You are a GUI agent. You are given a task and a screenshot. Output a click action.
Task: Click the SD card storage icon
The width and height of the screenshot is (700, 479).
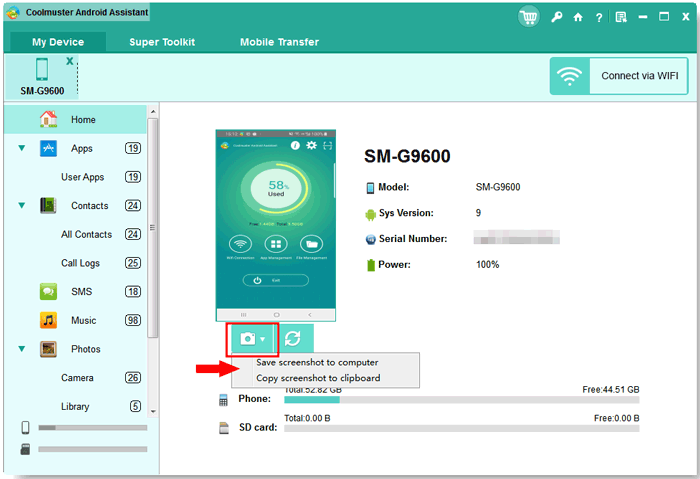click(x=224, y=428)
